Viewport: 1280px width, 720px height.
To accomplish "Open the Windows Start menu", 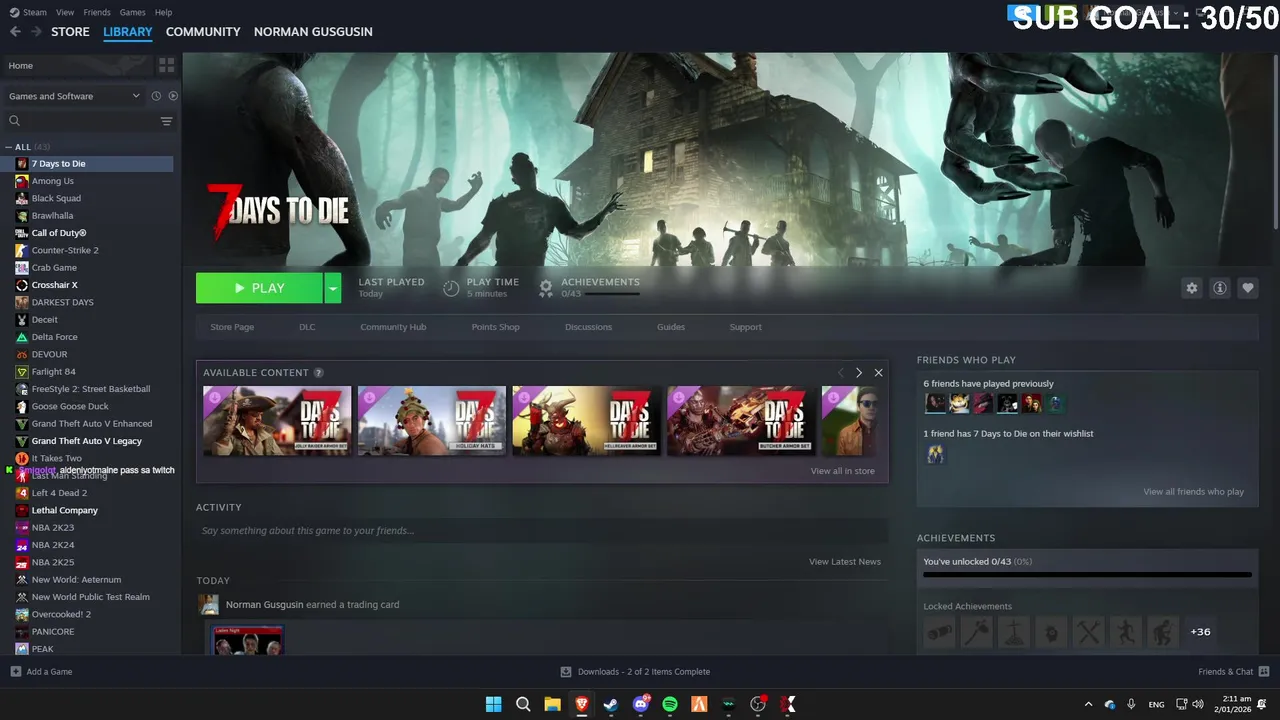I will [493, 704].
